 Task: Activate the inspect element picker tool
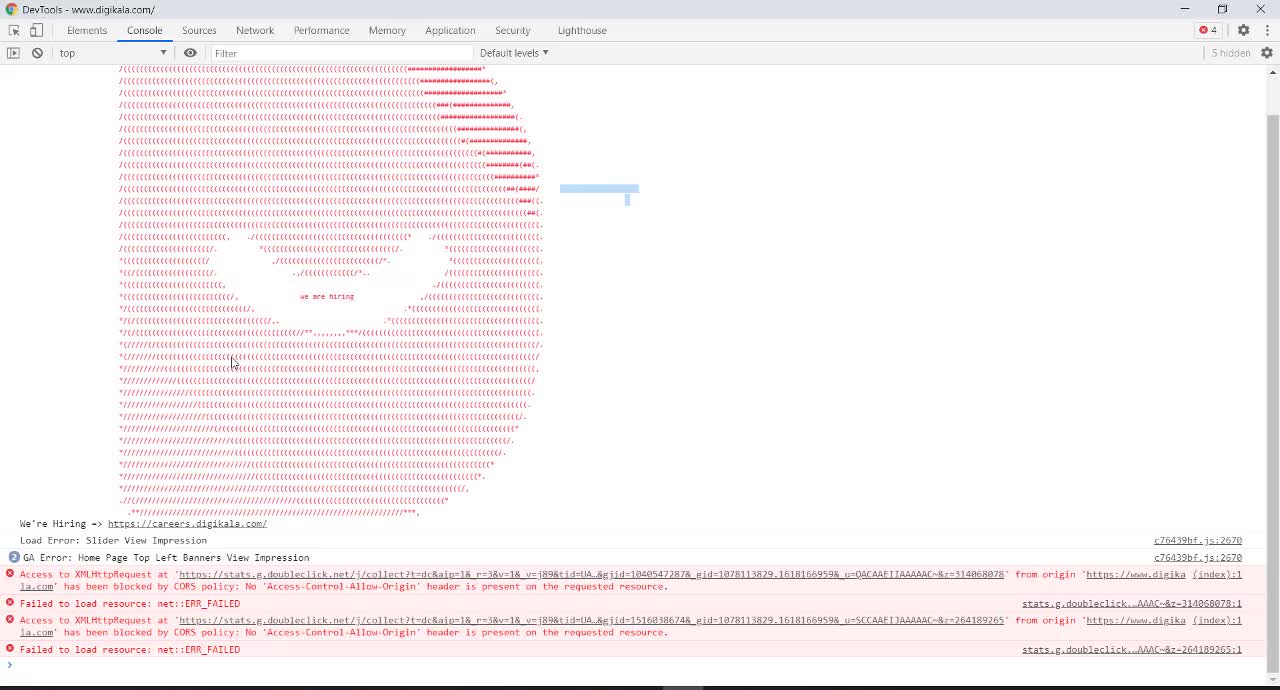tap(14, 30)
